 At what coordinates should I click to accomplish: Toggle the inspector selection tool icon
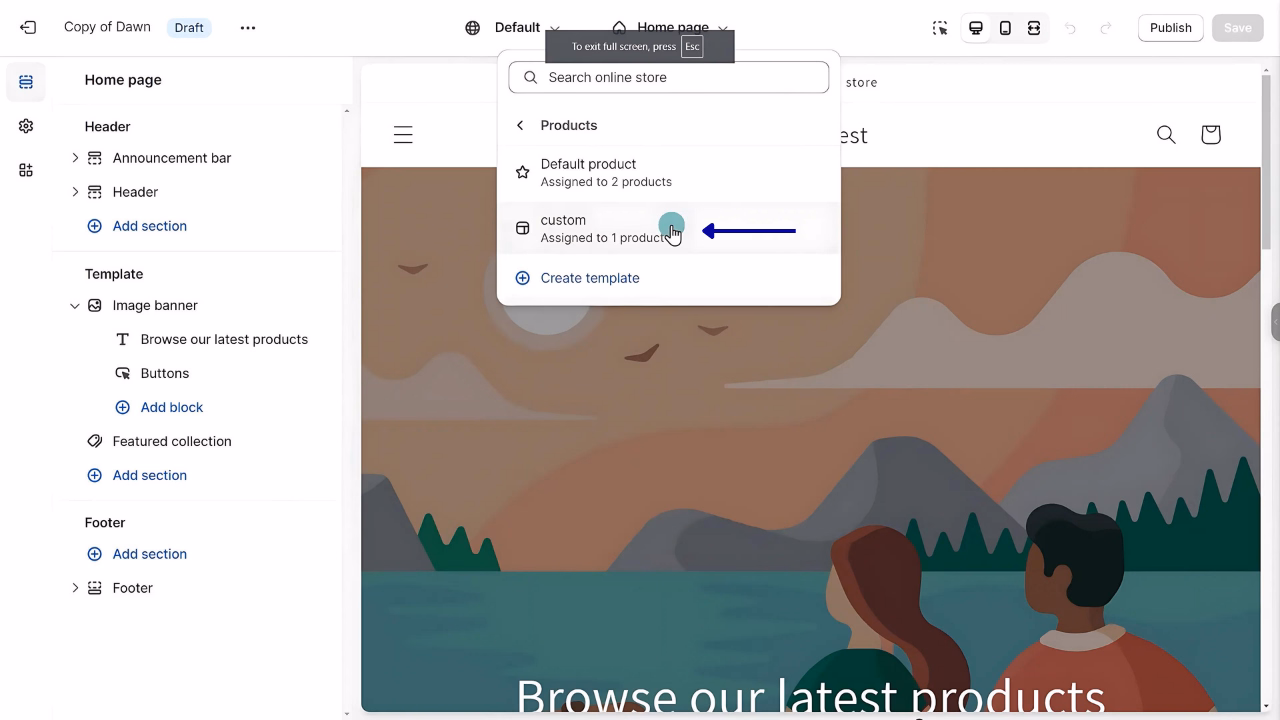pyautogui.click(x=940, y=28)
